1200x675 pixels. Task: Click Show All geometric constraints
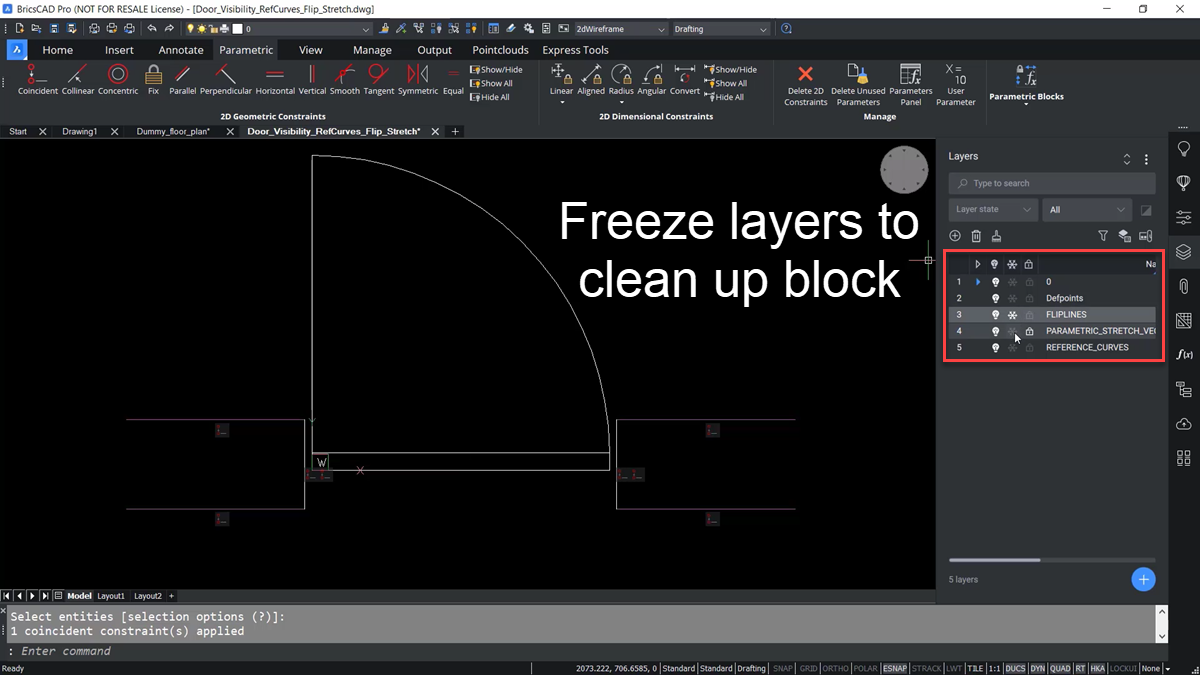coord(490,84)
